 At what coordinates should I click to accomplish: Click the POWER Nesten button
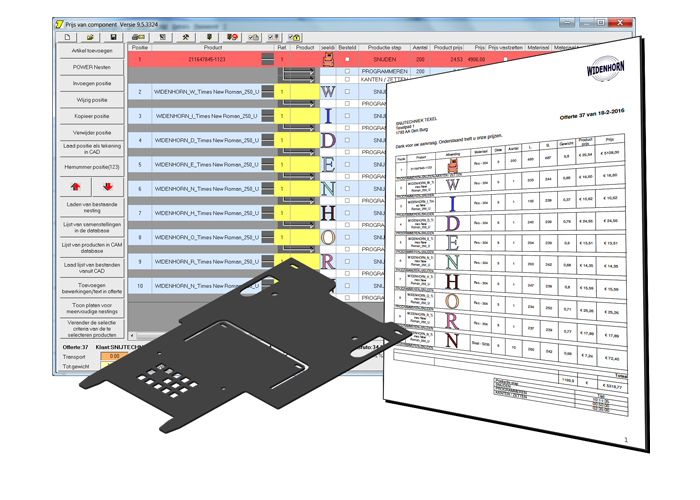(x=92, y=67)
